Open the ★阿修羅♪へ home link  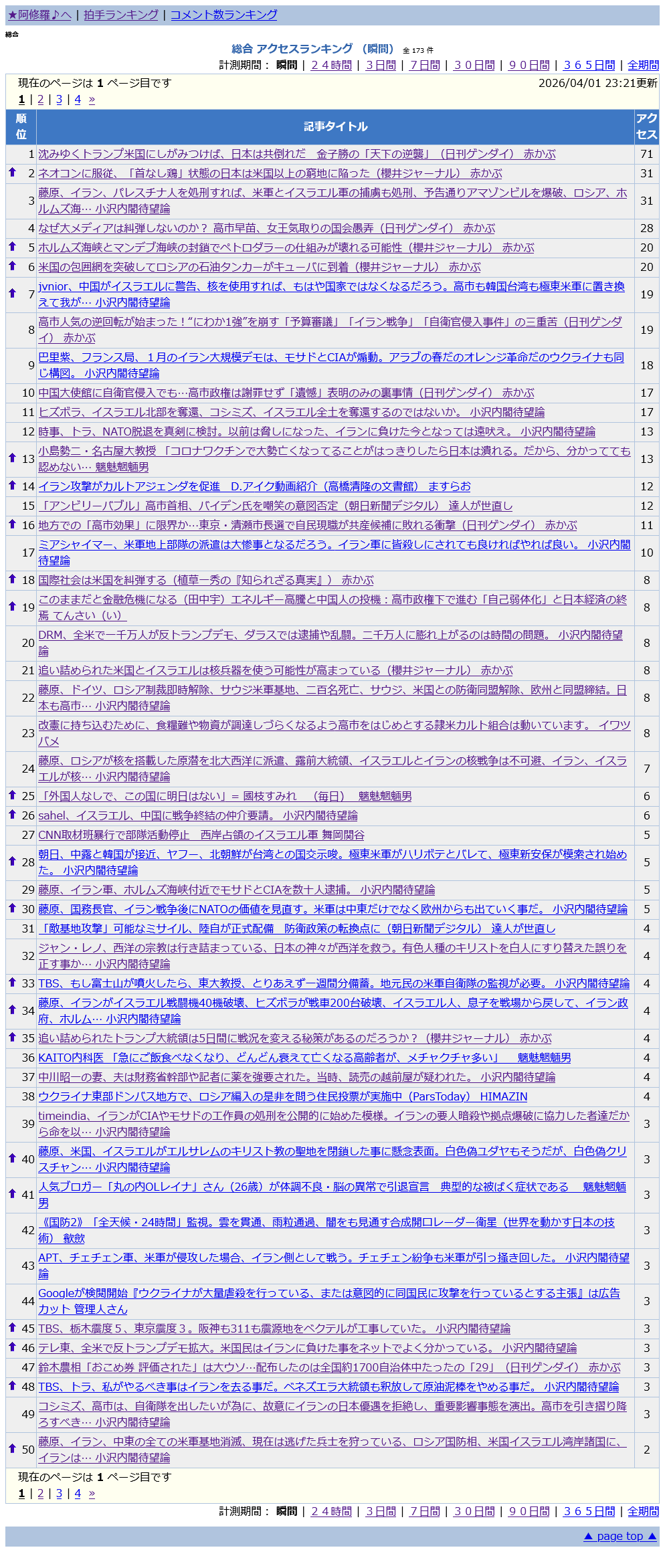click(x=39, y=15)
